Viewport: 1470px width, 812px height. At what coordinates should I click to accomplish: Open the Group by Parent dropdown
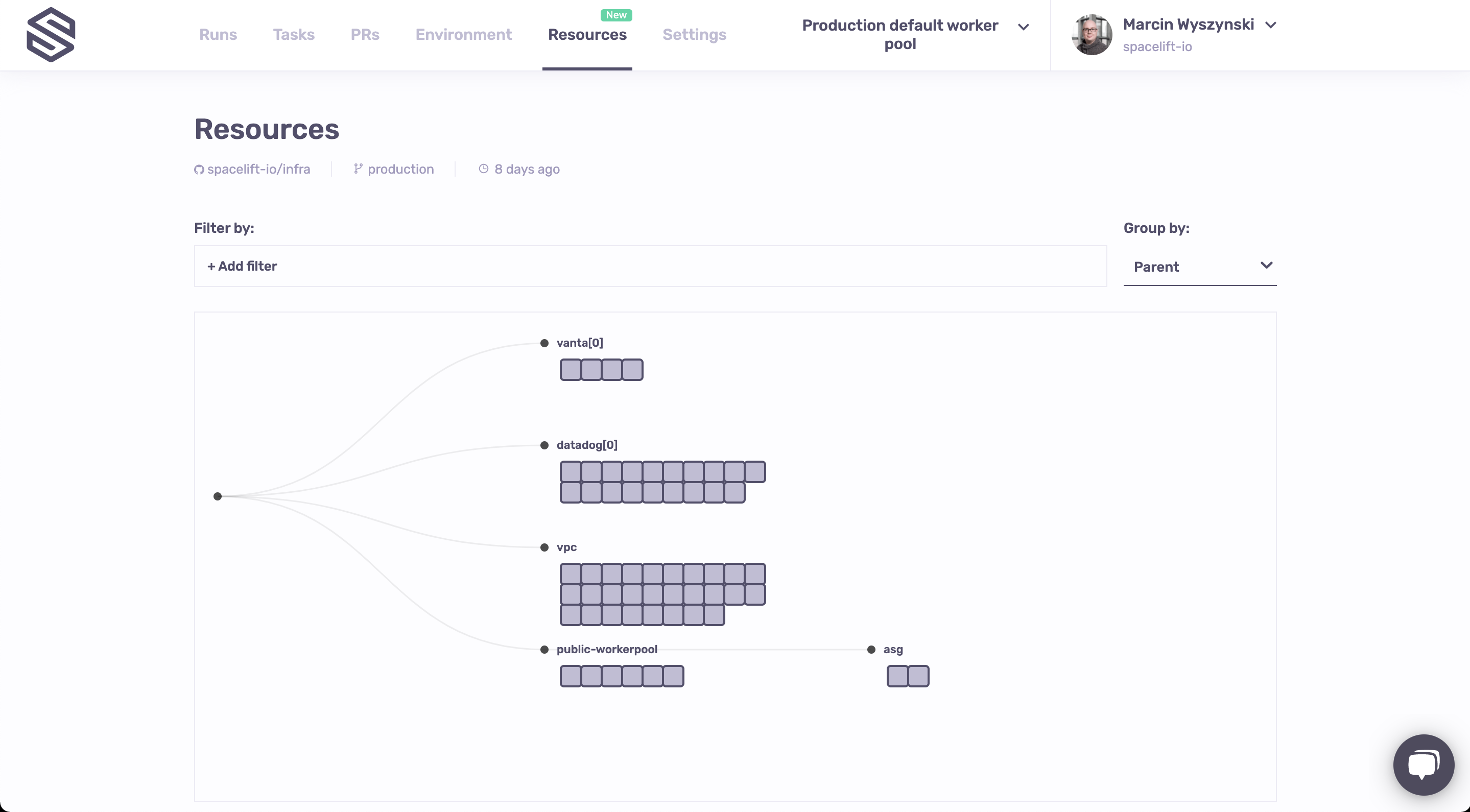(1199, 267)
